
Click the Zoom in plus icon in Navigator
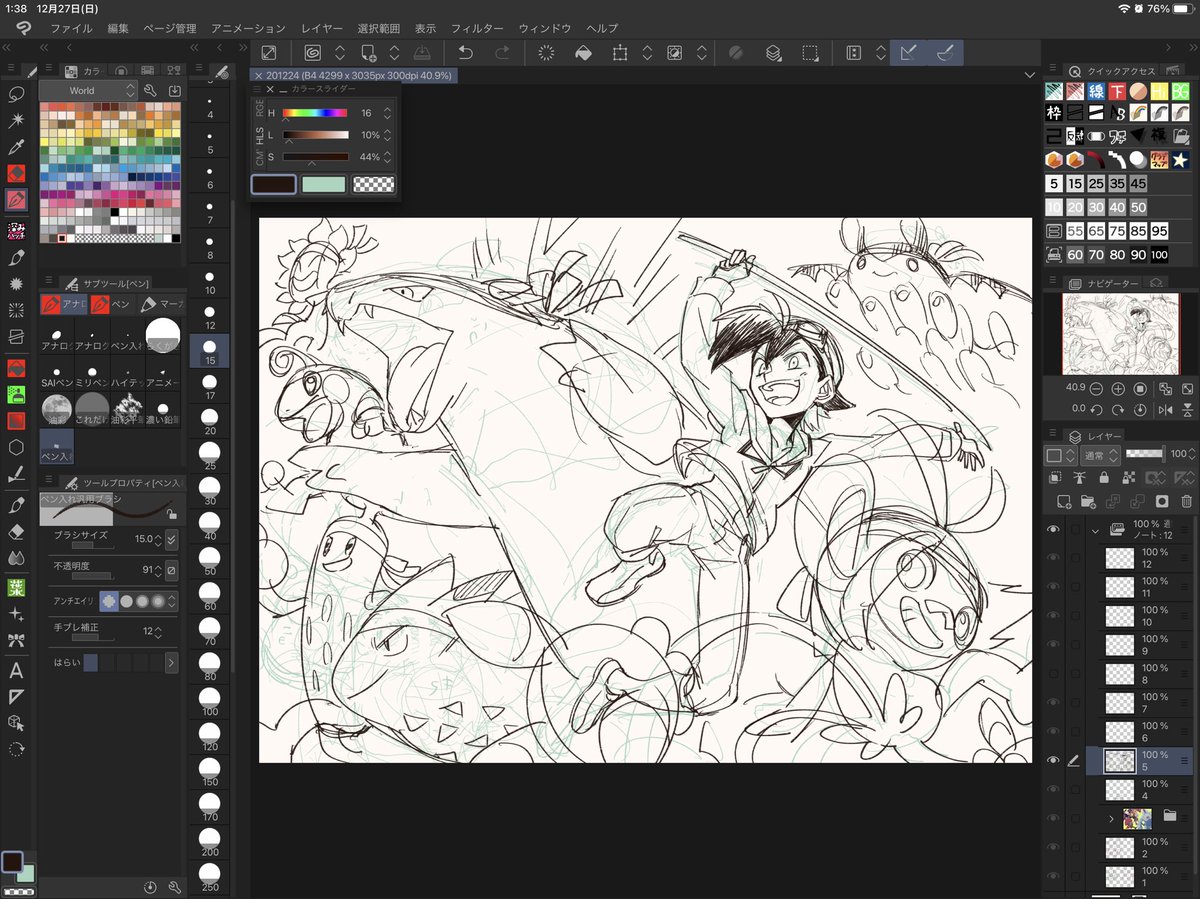[x=1118, y=388]
